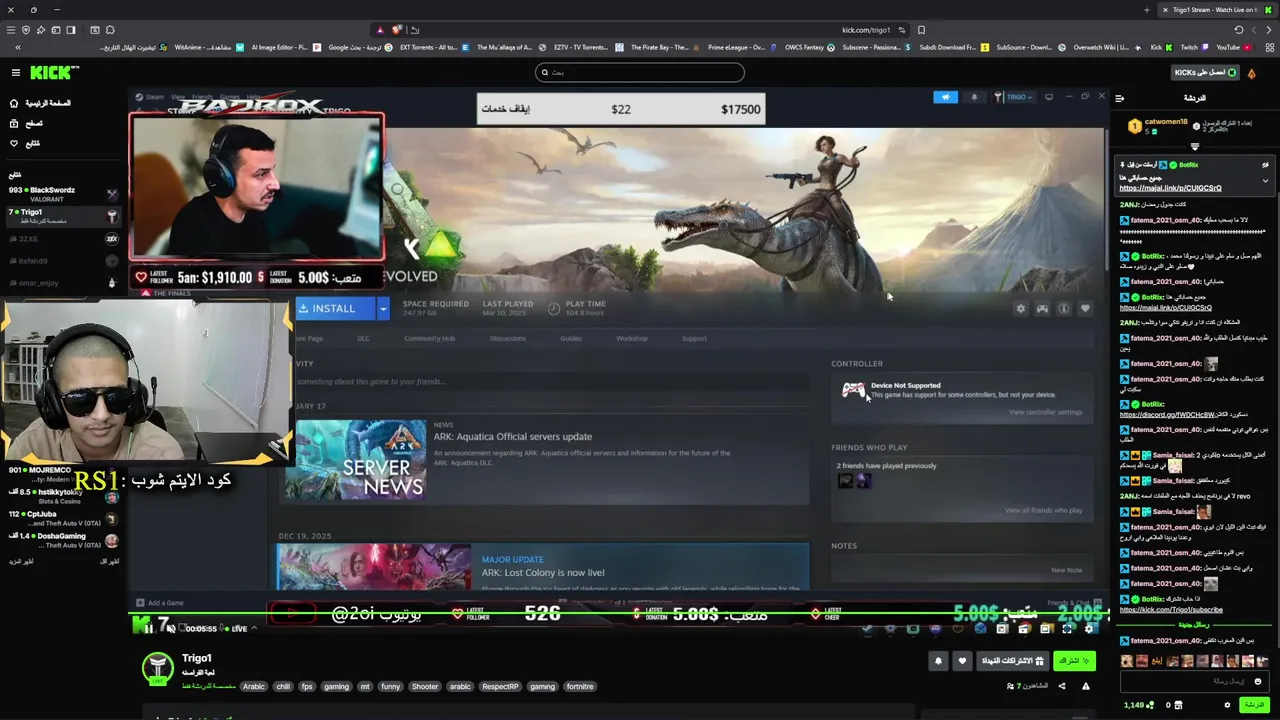Open the chat shop icon
The image size is (1280, 720).
click(1180, 705)
